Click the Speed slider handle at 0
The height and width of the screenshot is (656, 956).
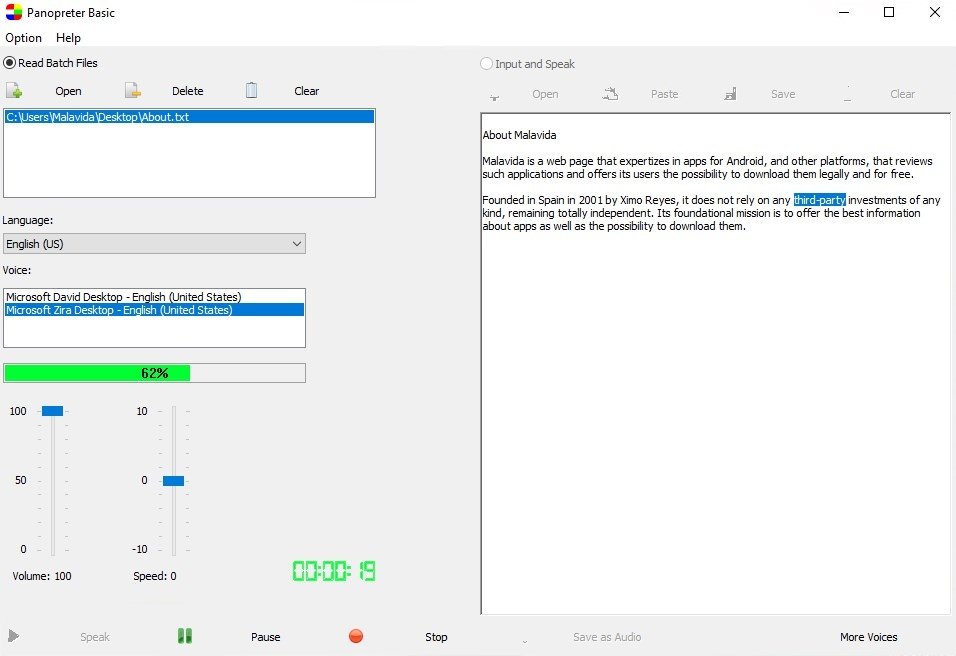click(x=173, y=481)
